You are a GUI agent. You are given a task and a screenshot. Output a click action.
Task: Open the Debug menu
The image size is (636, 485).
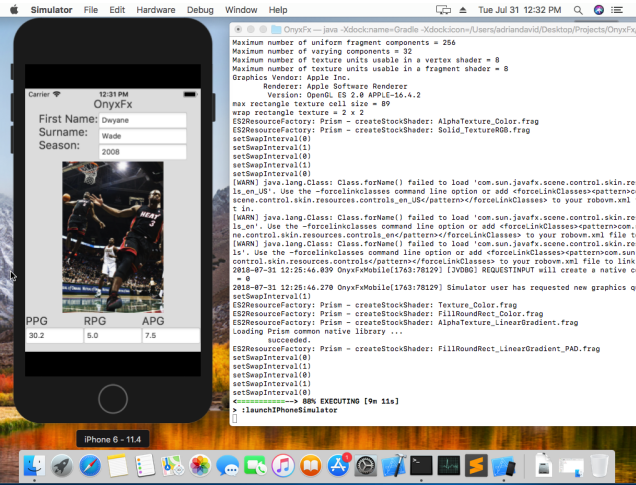[200, 10]
